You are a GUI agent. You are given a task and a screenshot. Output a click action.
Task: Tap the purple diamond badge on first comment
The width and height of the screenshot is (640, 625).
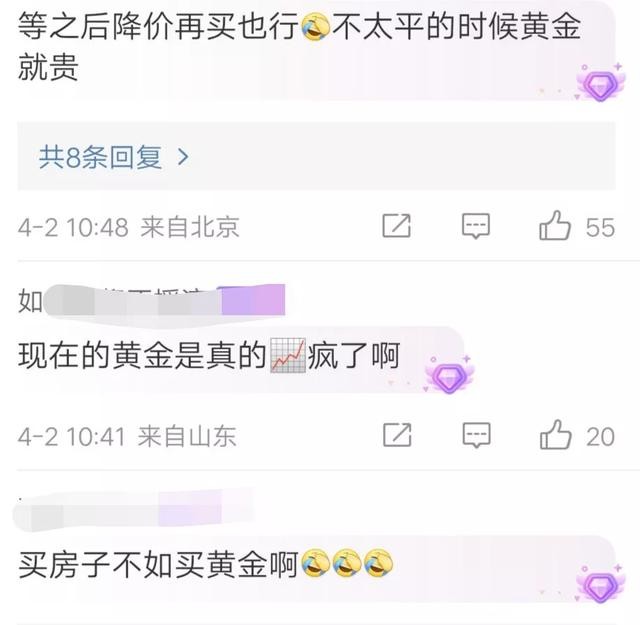(600, 83)
